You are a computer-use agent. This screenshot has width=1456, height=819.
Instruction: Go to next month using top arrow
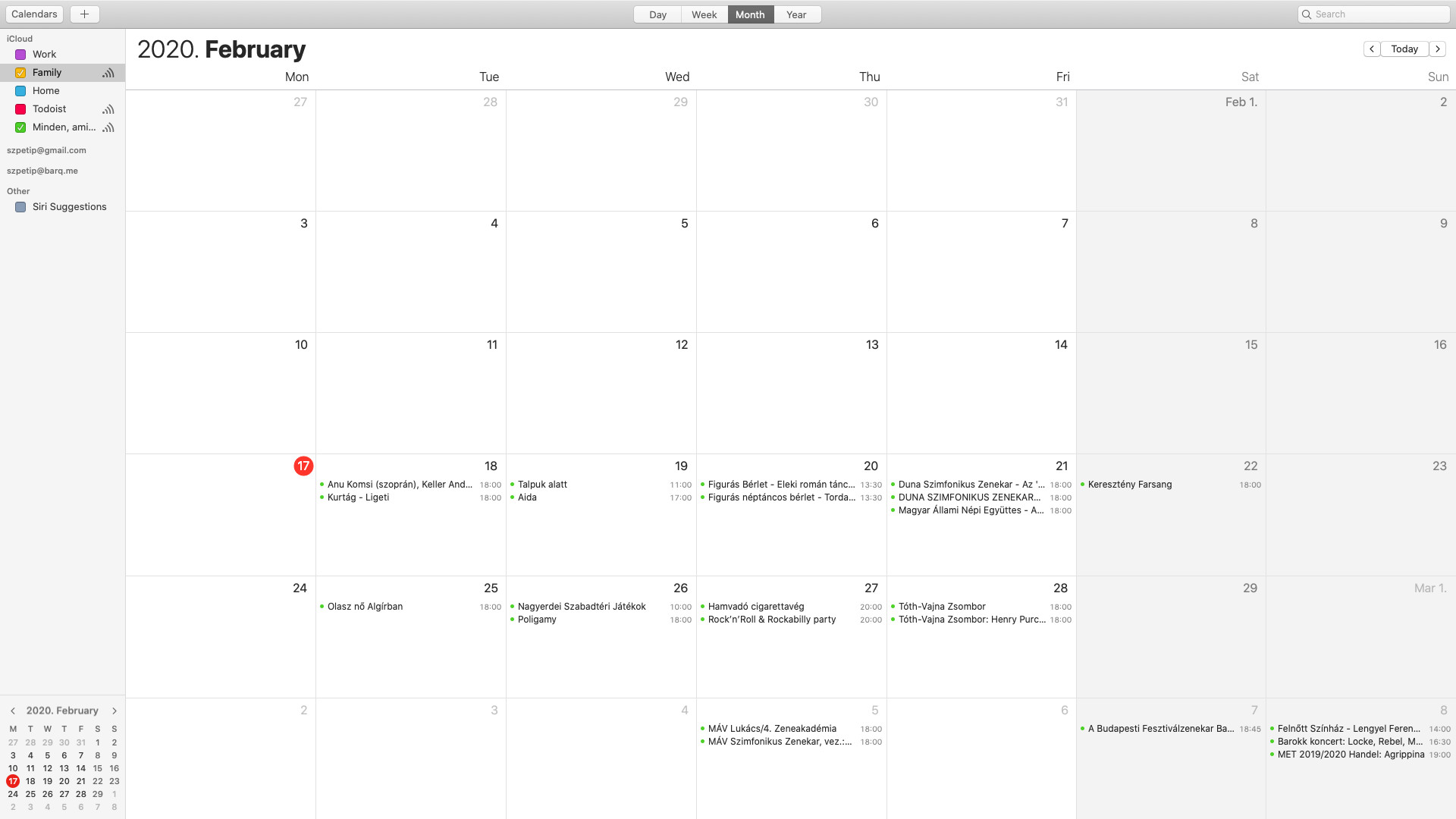point(1437,49)
